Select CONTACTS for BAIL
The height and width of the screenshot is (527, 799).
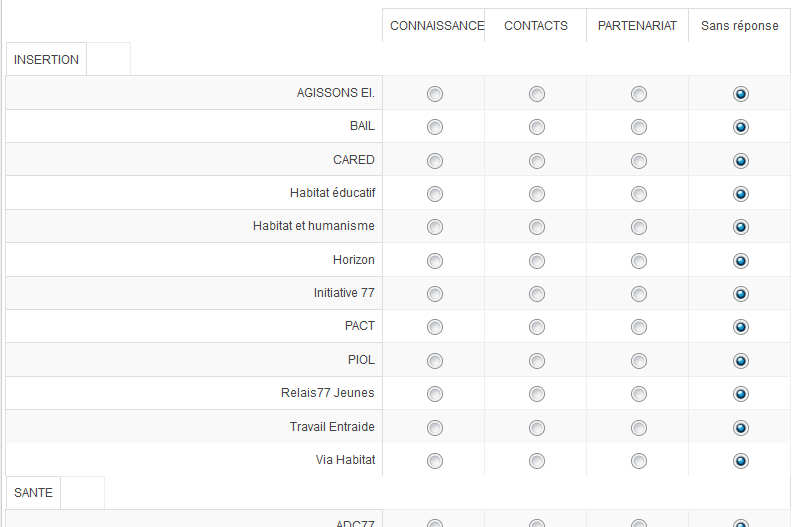tap(537, 127)
